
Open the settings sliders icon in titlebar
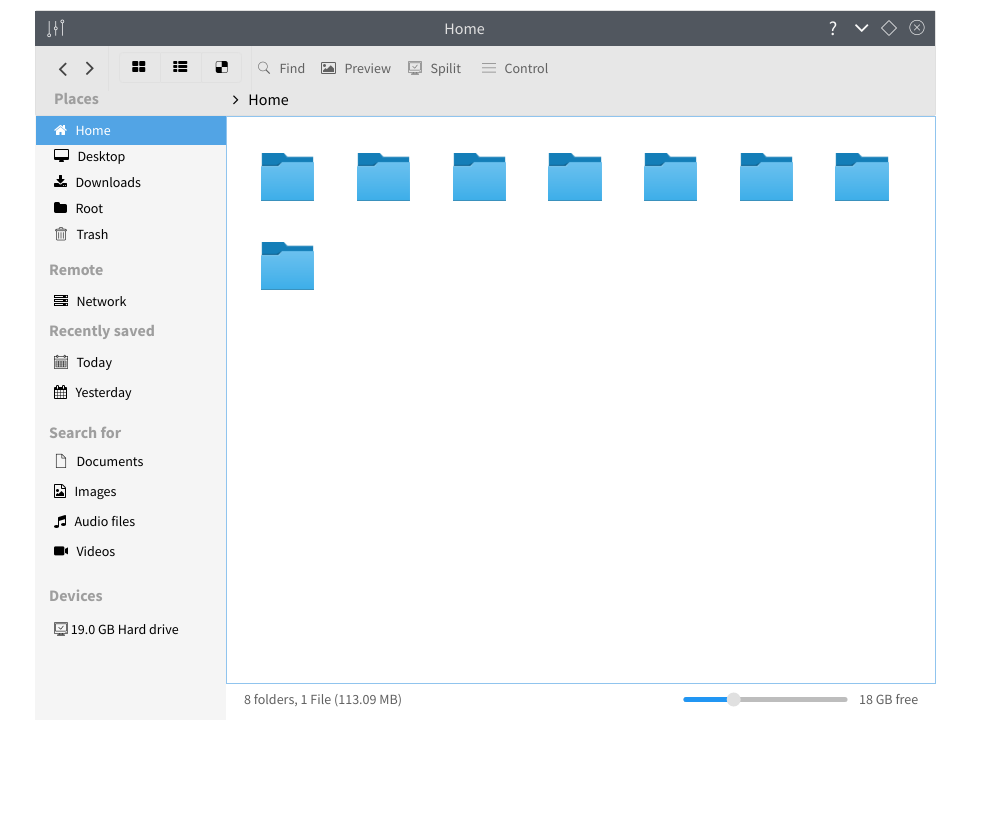(55, 28)
